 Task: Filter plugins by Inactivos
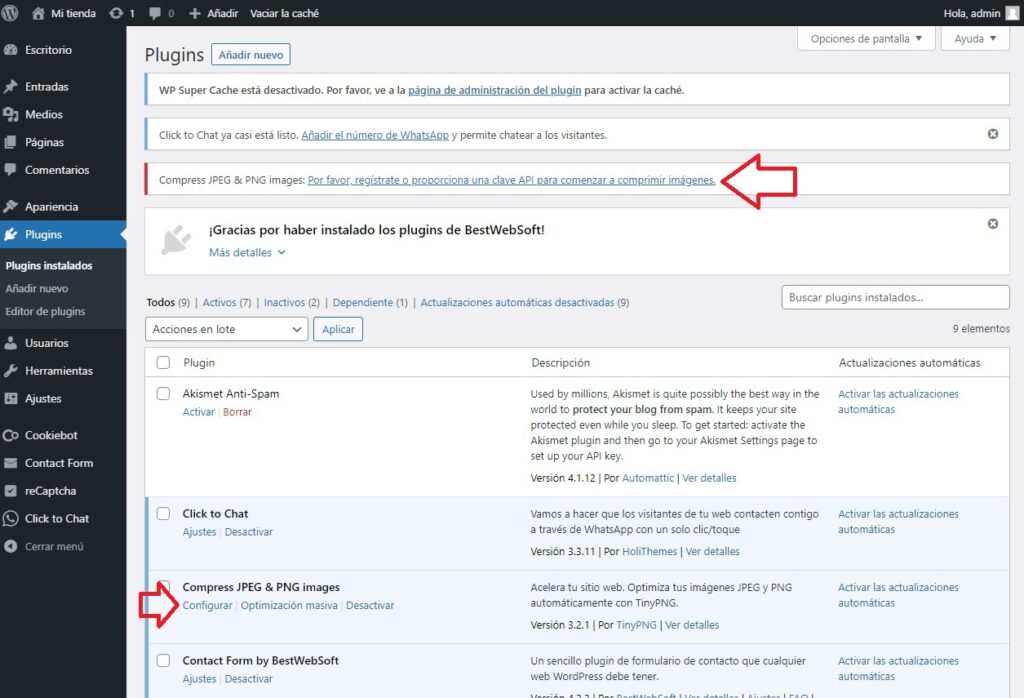(x=284, y=302)
